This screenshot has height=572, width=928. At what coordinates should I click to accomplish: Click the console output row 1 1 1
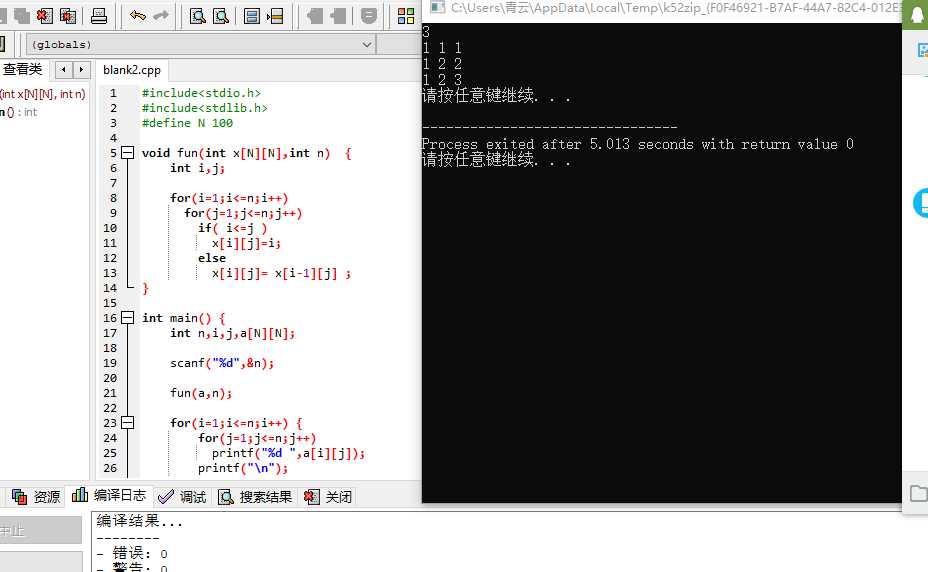(442, 47)
